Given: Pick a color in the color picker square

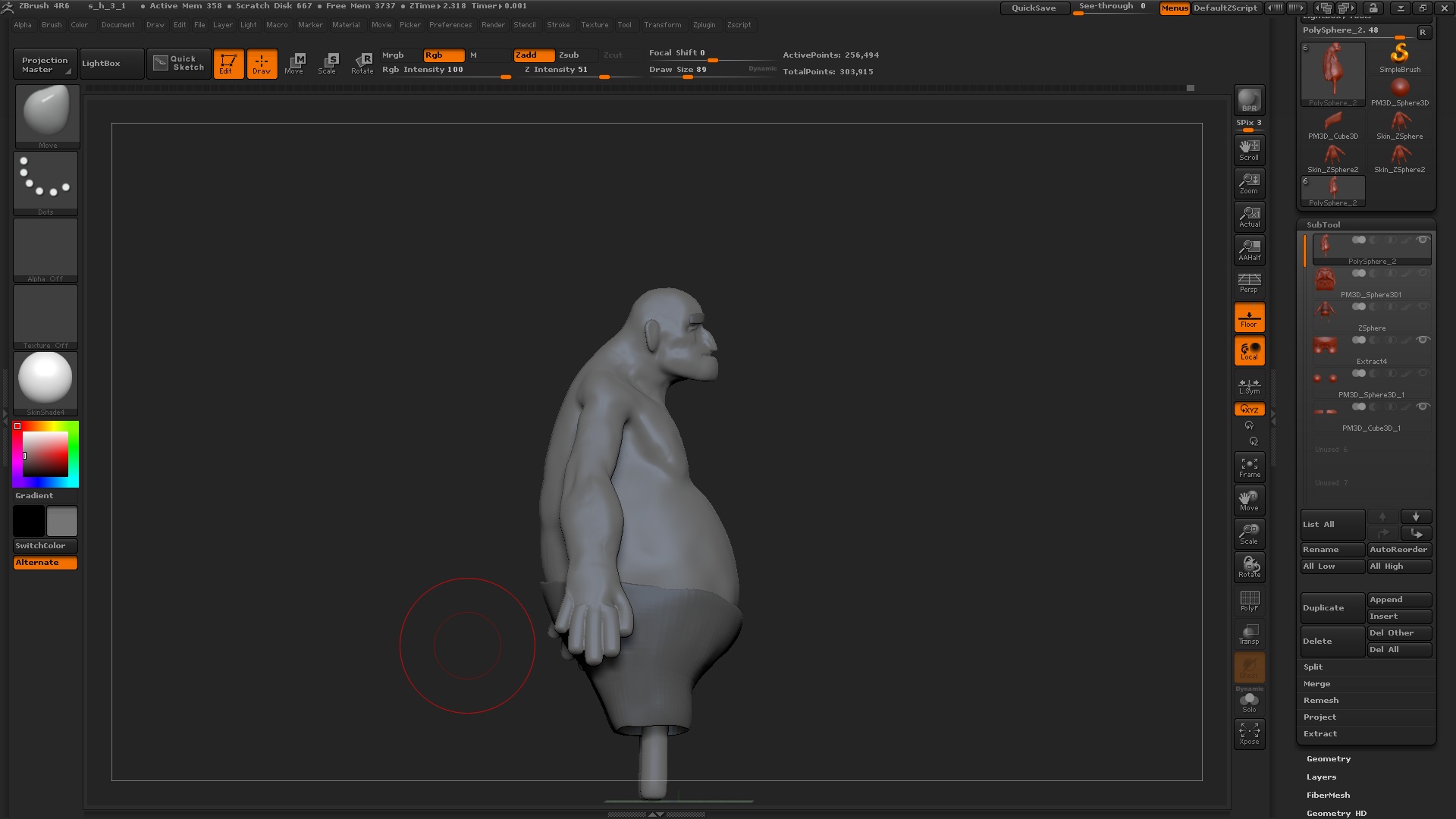Looking at the screenshot, I should click(45, 455).
